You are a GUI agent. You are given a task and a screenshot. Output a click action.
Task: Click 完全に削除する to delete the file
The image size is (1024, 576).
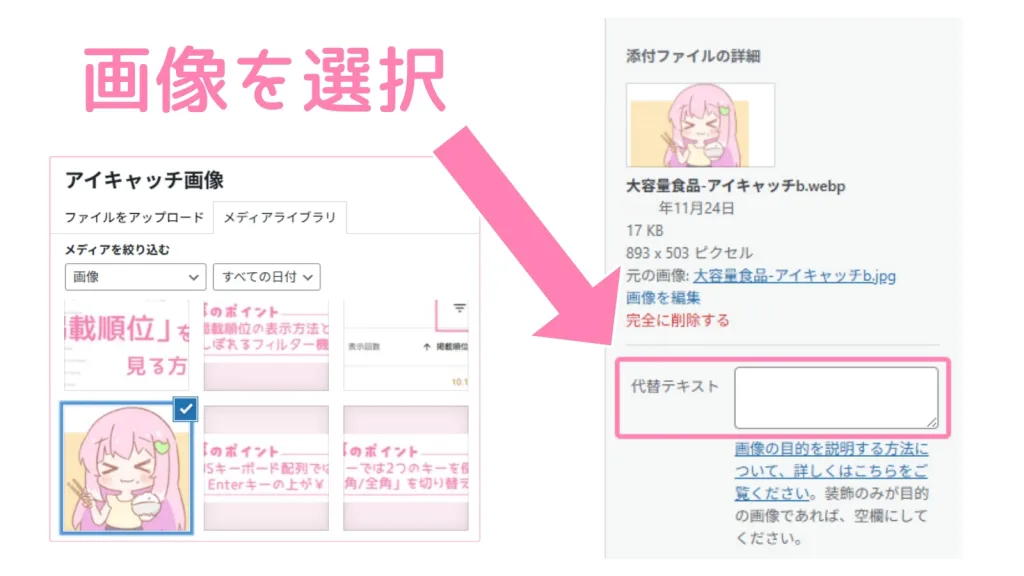click(677, 320)
